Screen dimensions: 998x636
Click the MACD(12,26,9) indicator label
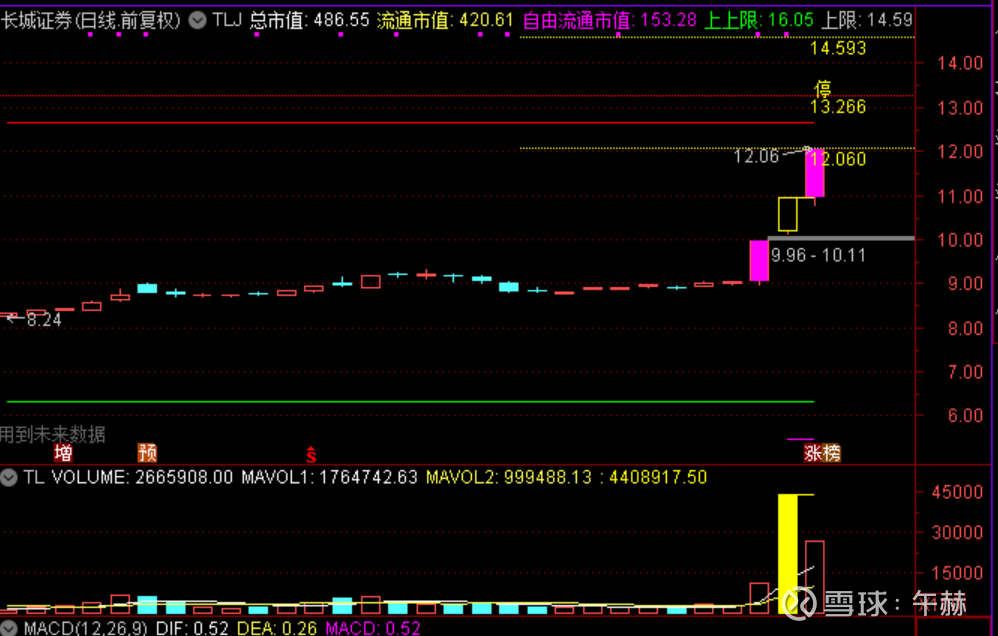click(85, 628)
